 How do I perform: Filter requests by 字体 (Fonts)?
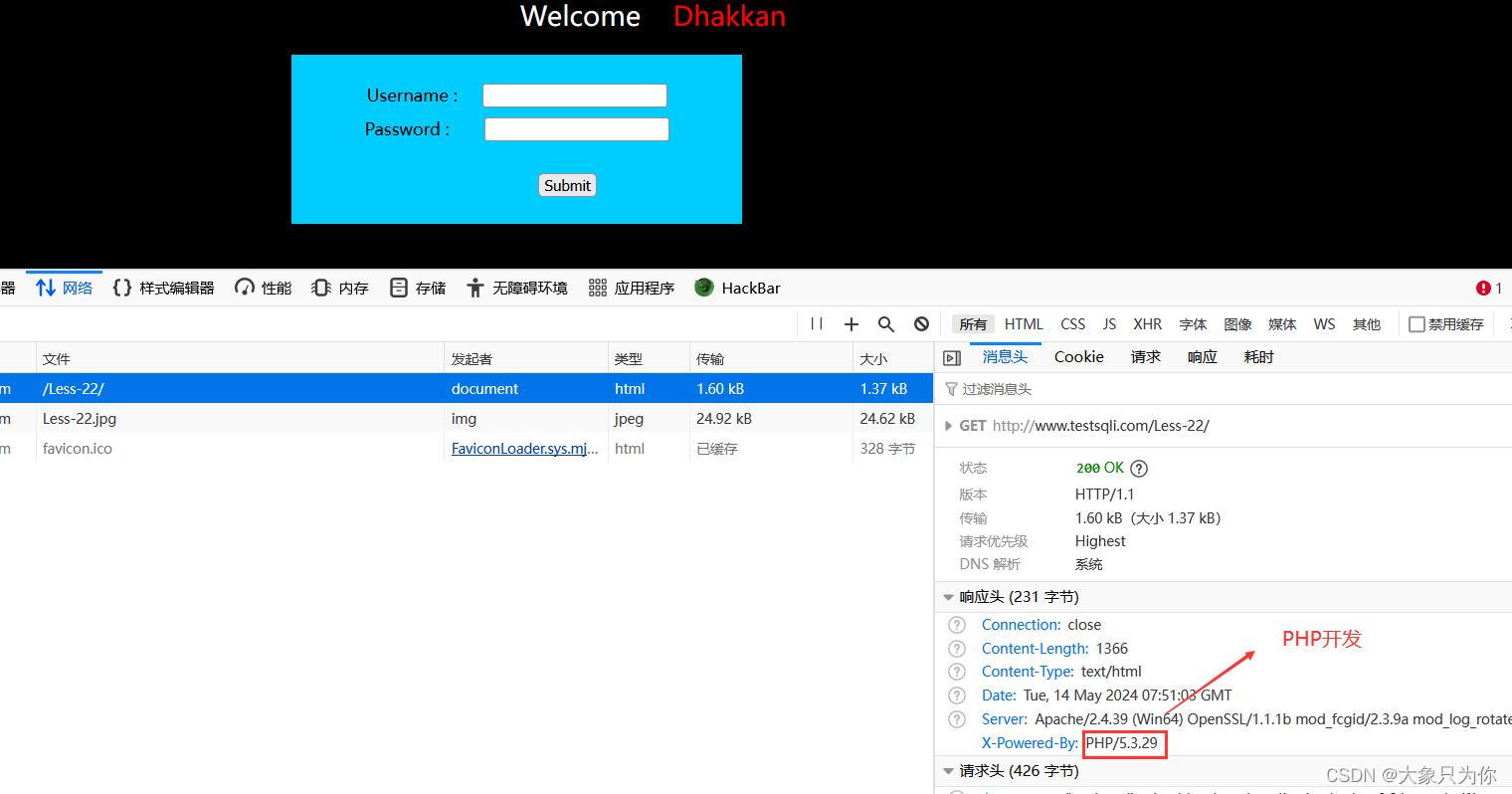[x=1193, y=324]
